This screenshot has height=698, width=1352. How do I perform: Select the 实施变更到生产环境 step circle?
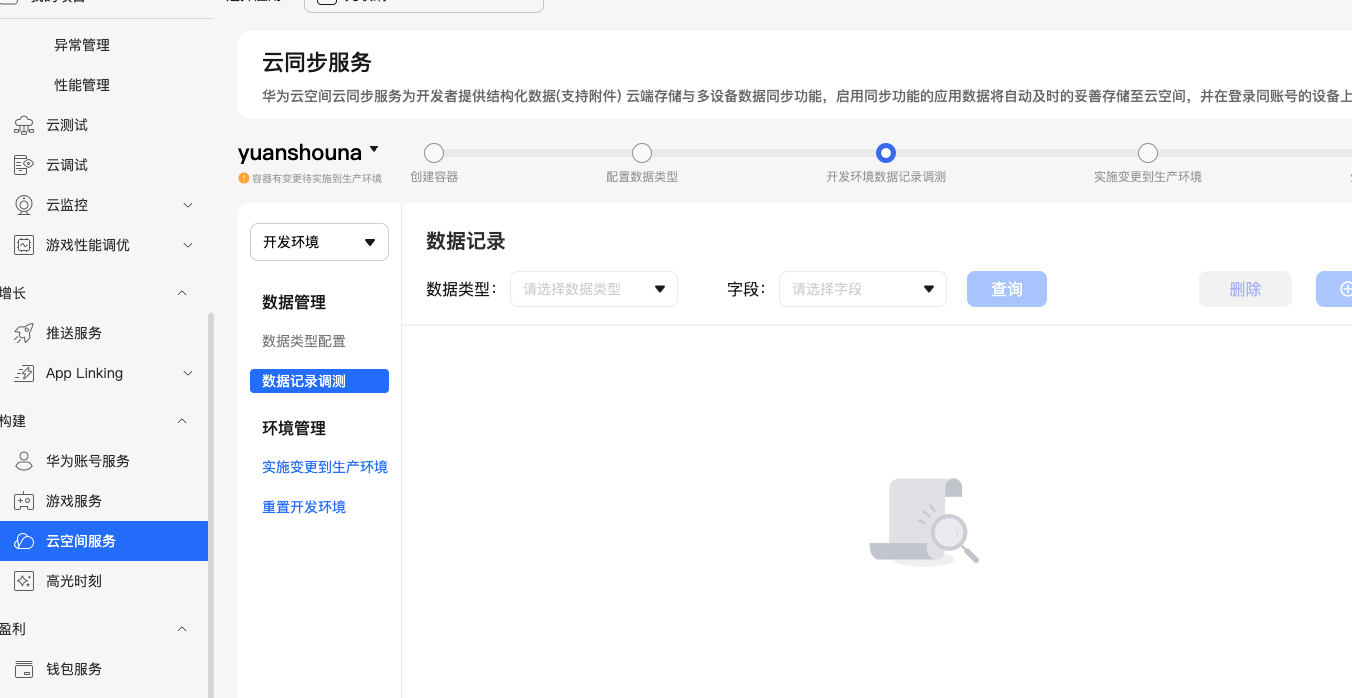tap(1148, 153)
